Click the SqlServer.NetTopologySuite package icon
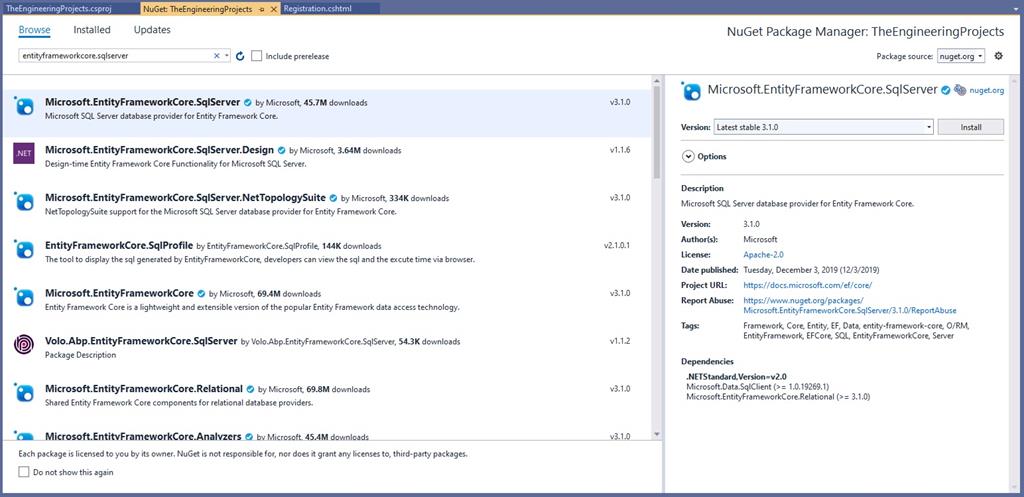 (x=24, y=201)
